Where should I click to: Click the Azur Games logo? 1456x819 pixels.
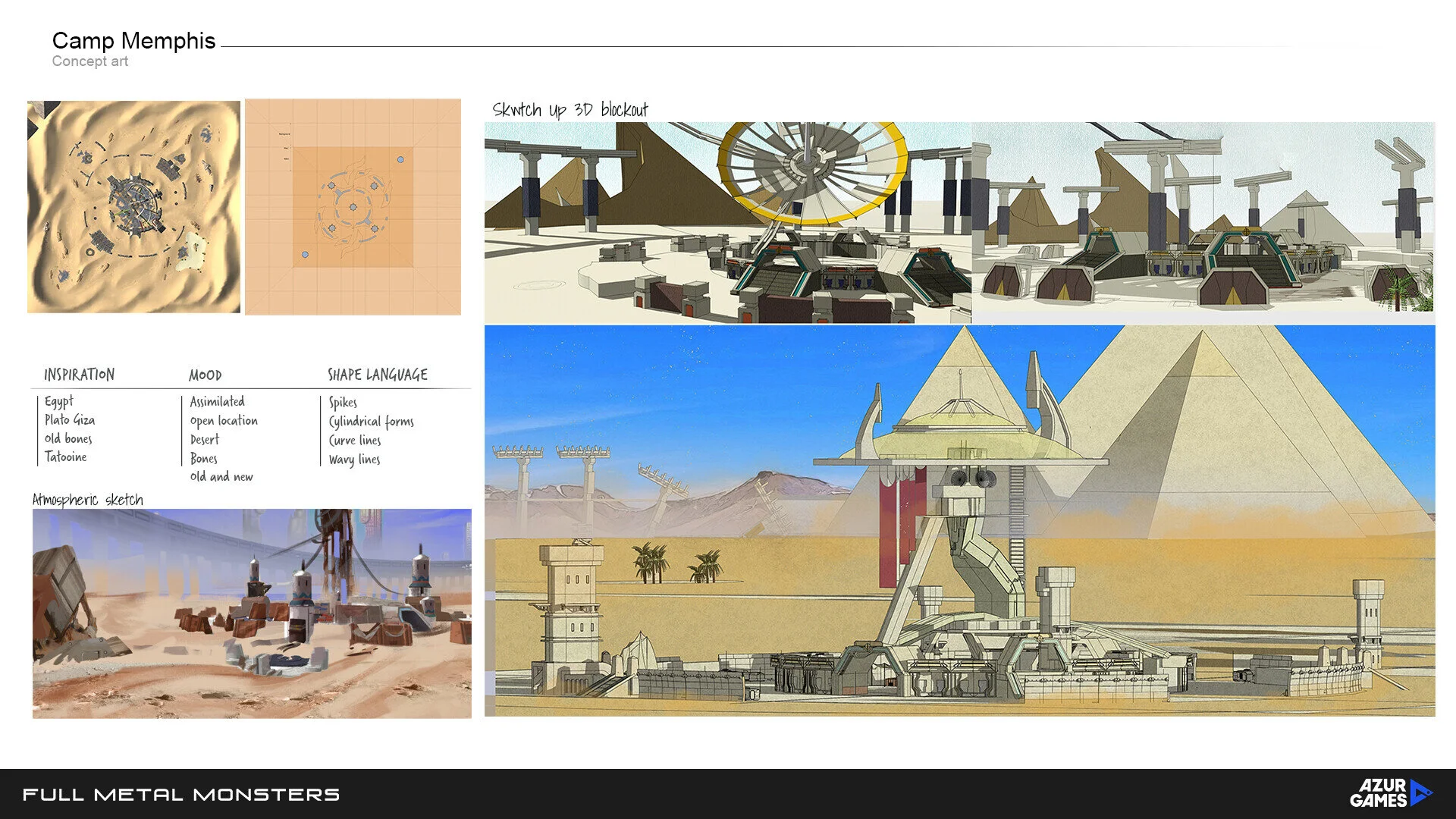[1390, 793]
